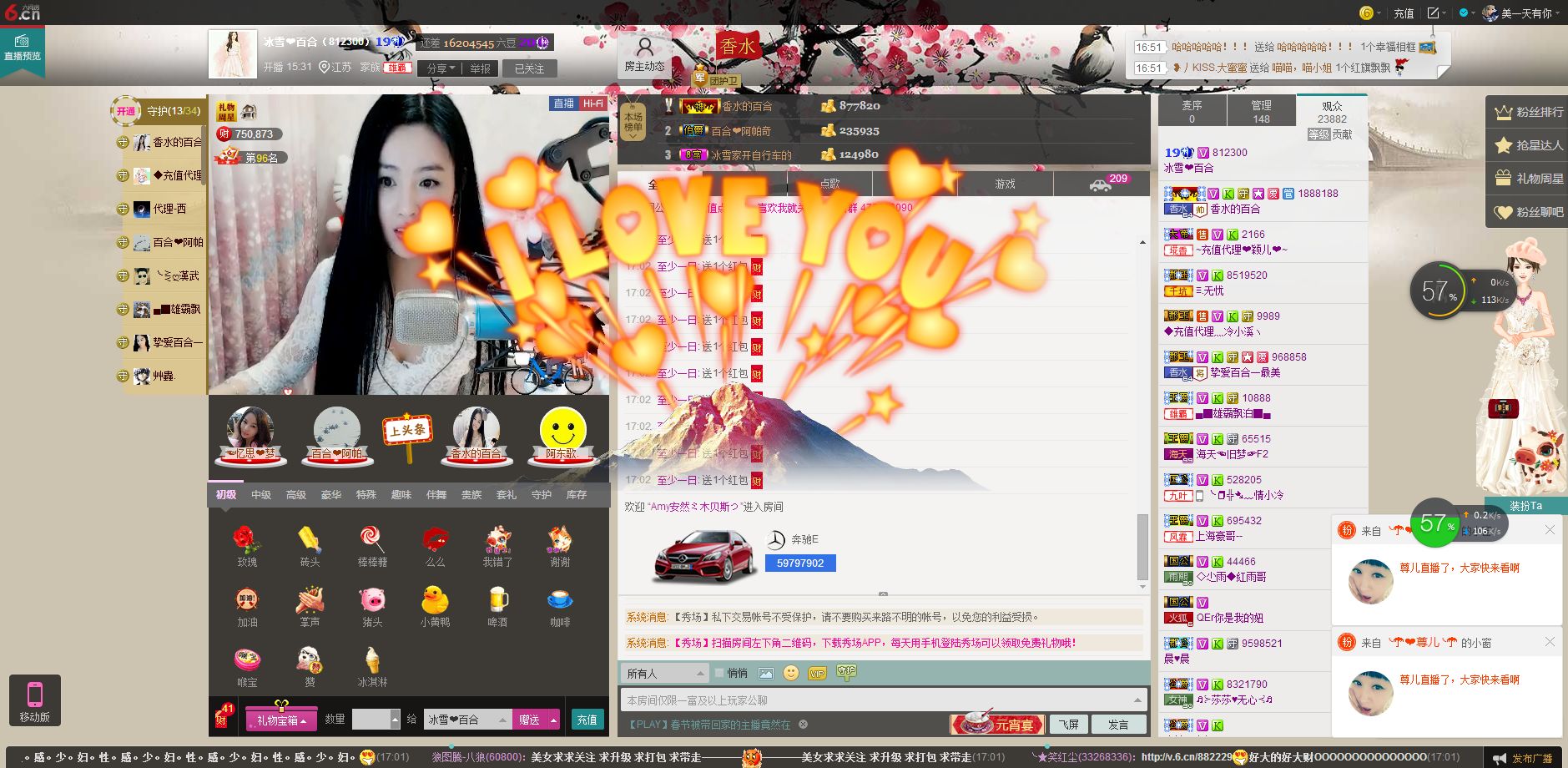Click the 飞屏 fly-screen button
The image size is (1568, 768).
coord(1069,725)
